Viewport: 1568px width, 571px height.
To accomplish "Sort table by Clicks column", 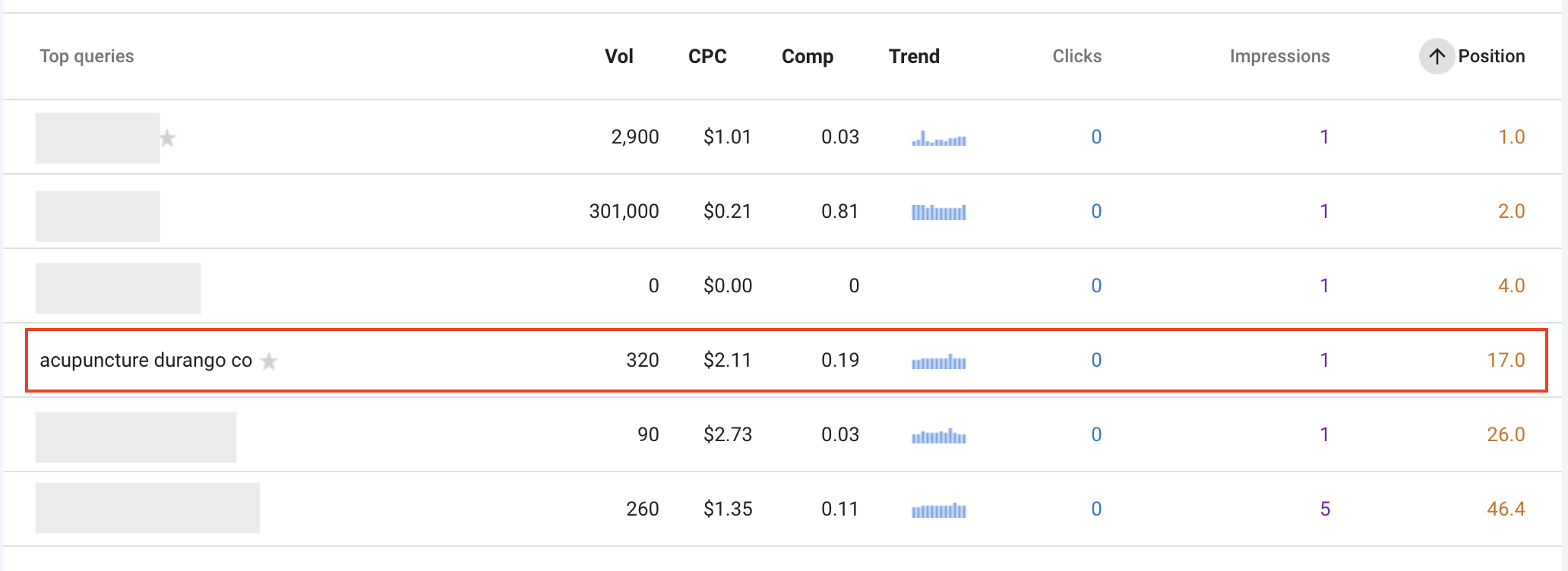I will tap(1076, 56).
